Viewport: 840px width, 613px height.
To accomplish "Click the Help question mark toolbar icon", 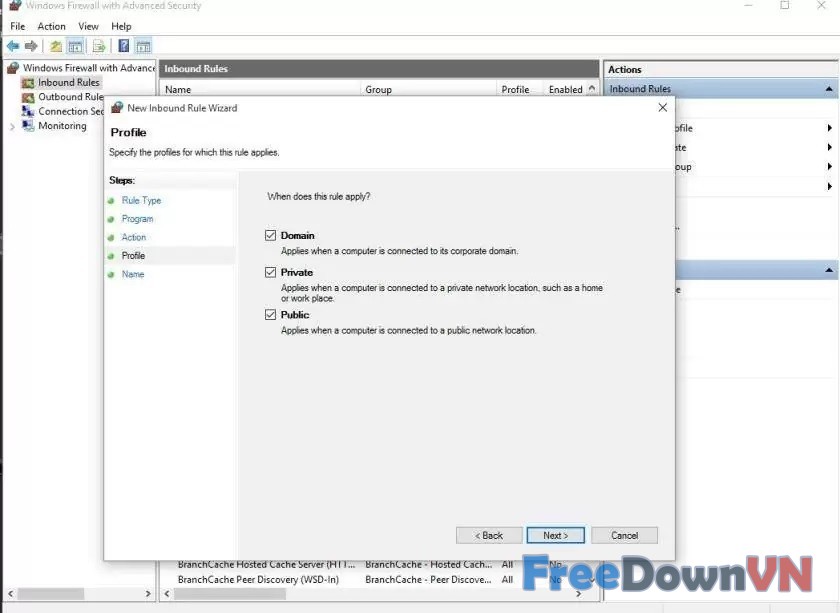I will [x=123, y=46].
